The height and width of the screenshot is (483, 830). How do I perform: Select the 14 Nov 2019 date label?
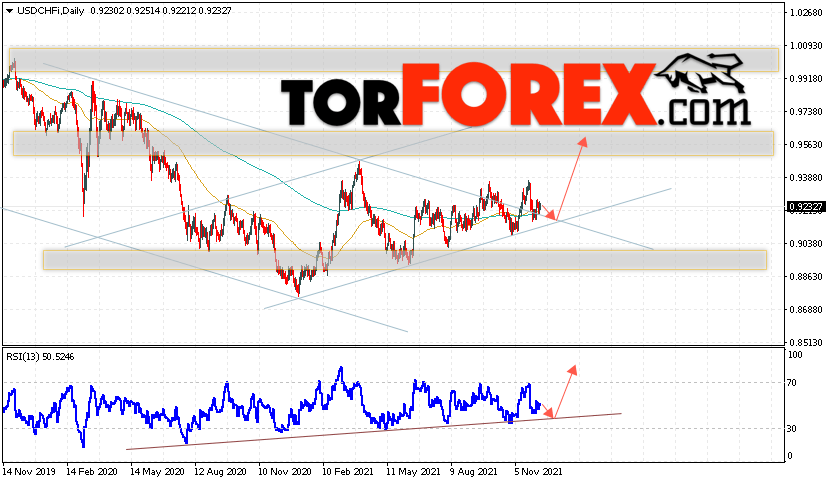(29, 471)
